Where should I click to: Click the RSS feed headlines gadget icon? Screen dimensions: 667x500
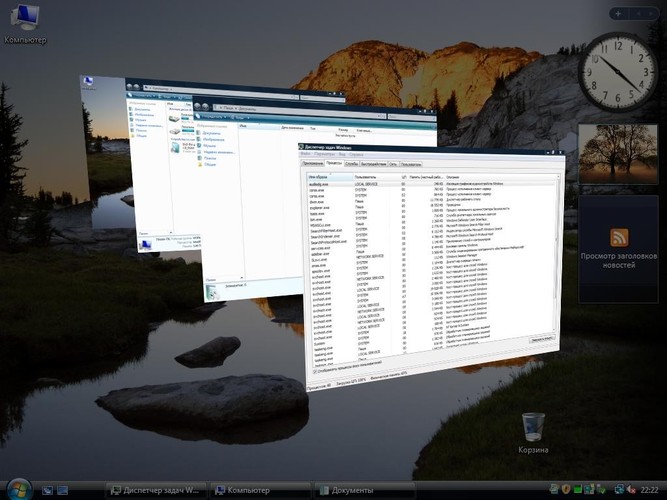(619, 237)
